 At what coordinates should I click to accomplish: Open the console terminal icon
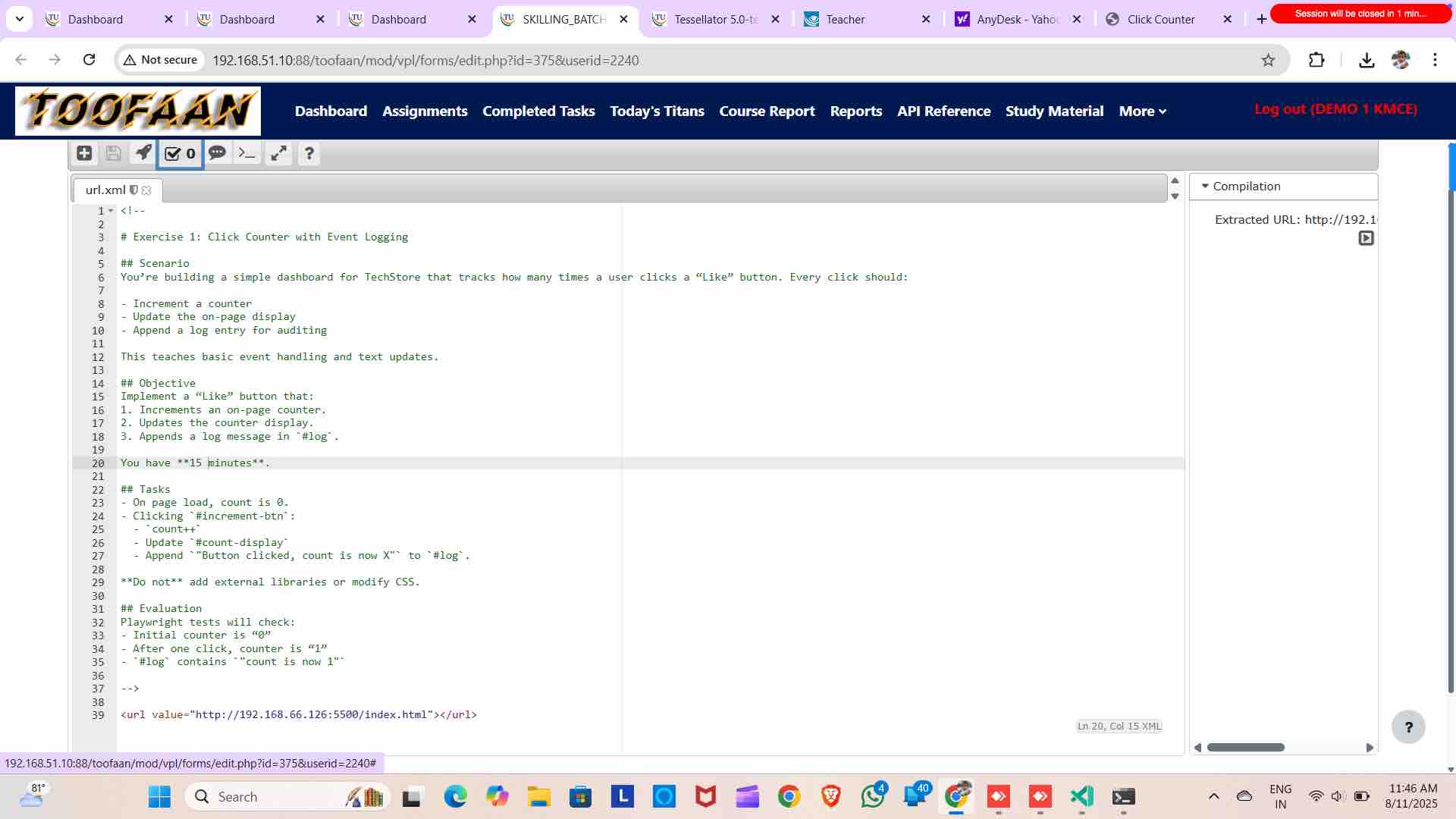tap(247, 153)
